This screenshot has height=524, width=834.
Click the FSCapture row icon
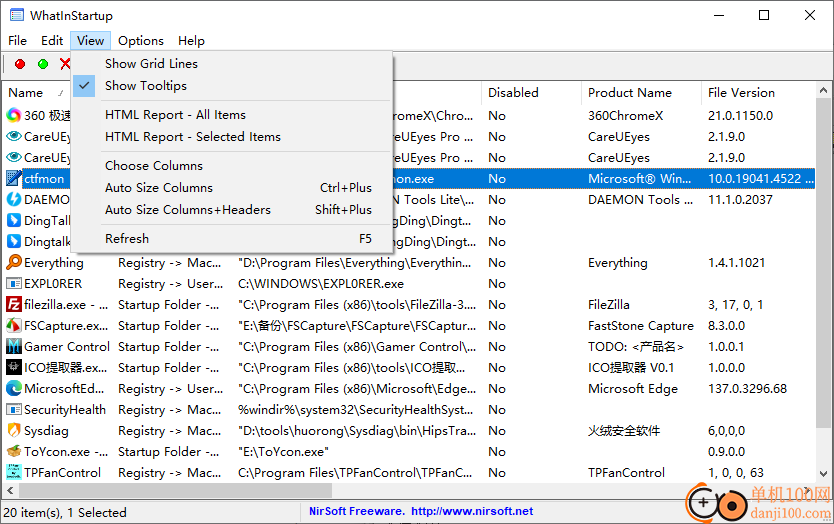14,325
